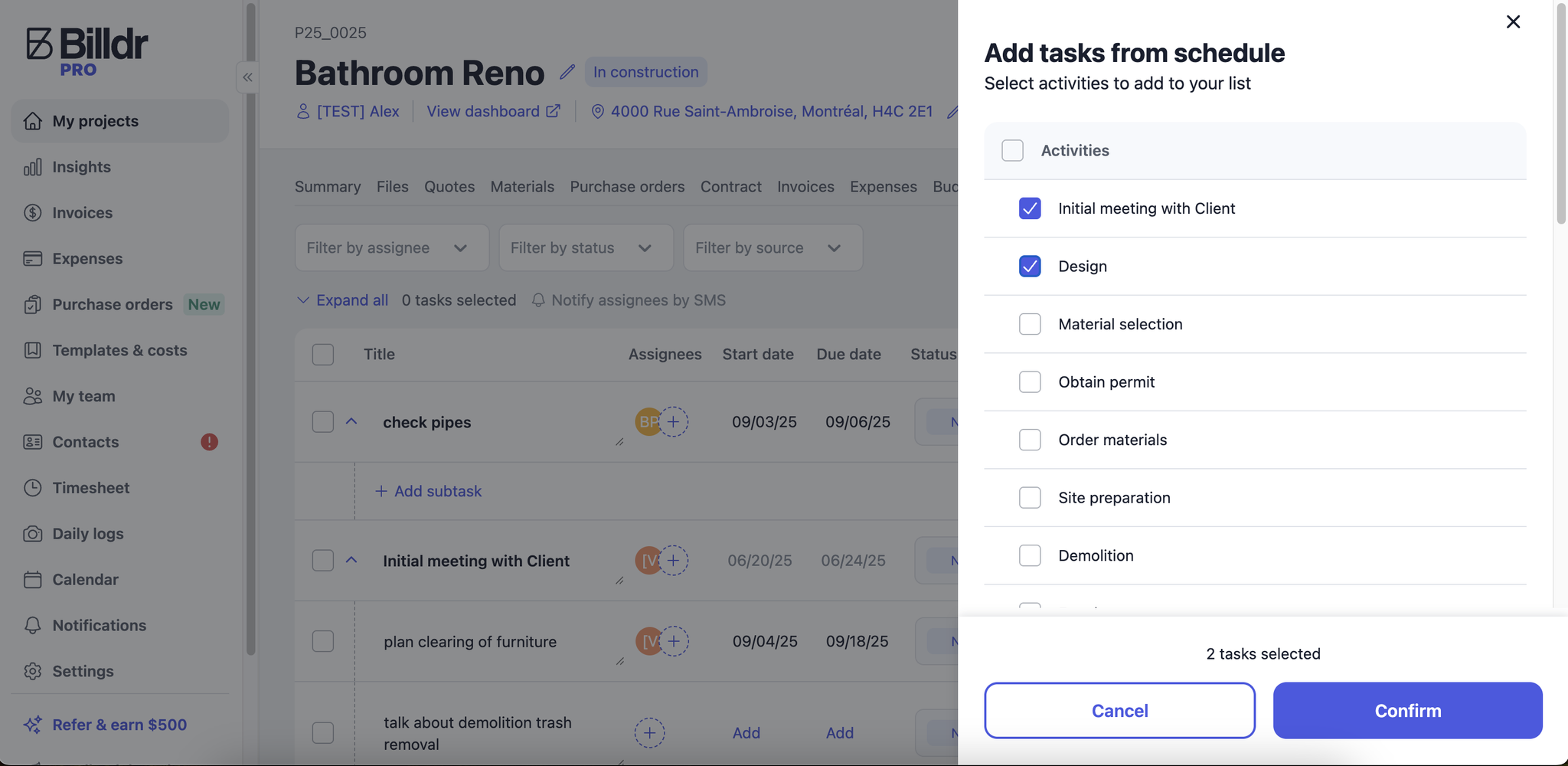Click the sidebar vertical scrollbar
1568x766 pixels.
tap(250, 329)
